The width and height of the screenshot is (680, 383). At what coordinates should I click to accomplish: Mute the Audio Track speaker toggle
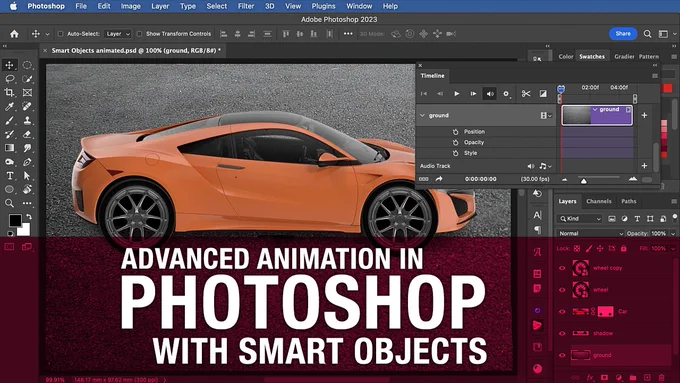coord(530,166)
